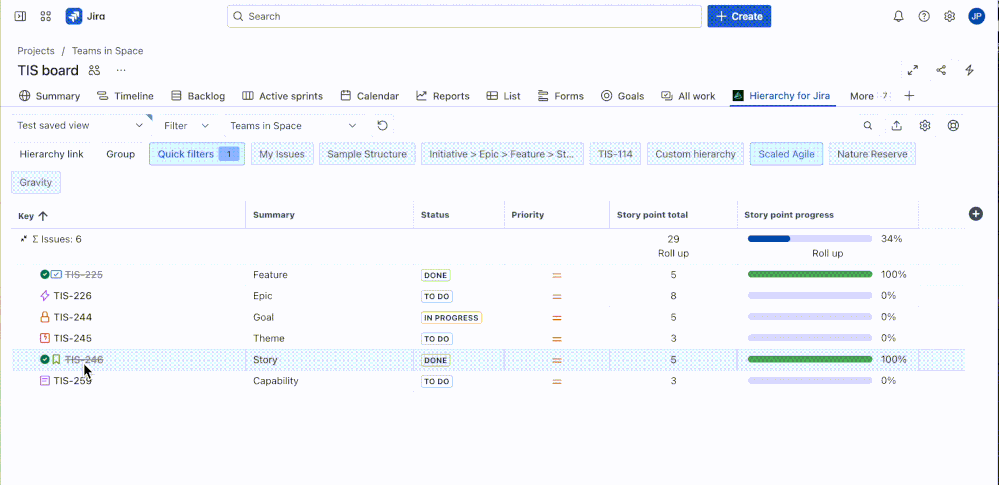Open the Reports tab
Image resolution: width=999 pixels, height=485 pixels.
point(442,96)
